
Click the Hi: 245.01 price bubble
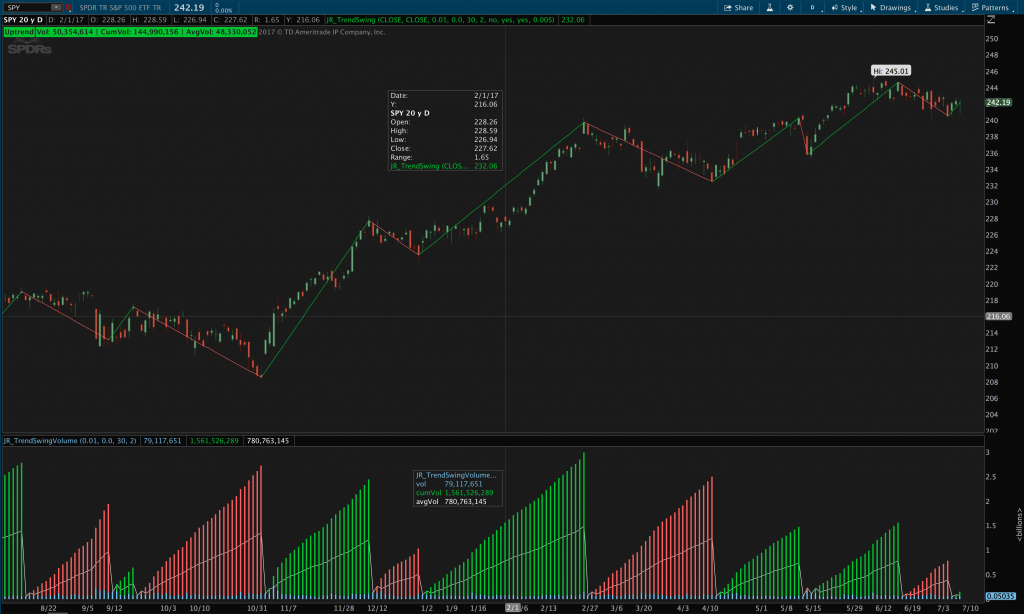pos(889,71)
